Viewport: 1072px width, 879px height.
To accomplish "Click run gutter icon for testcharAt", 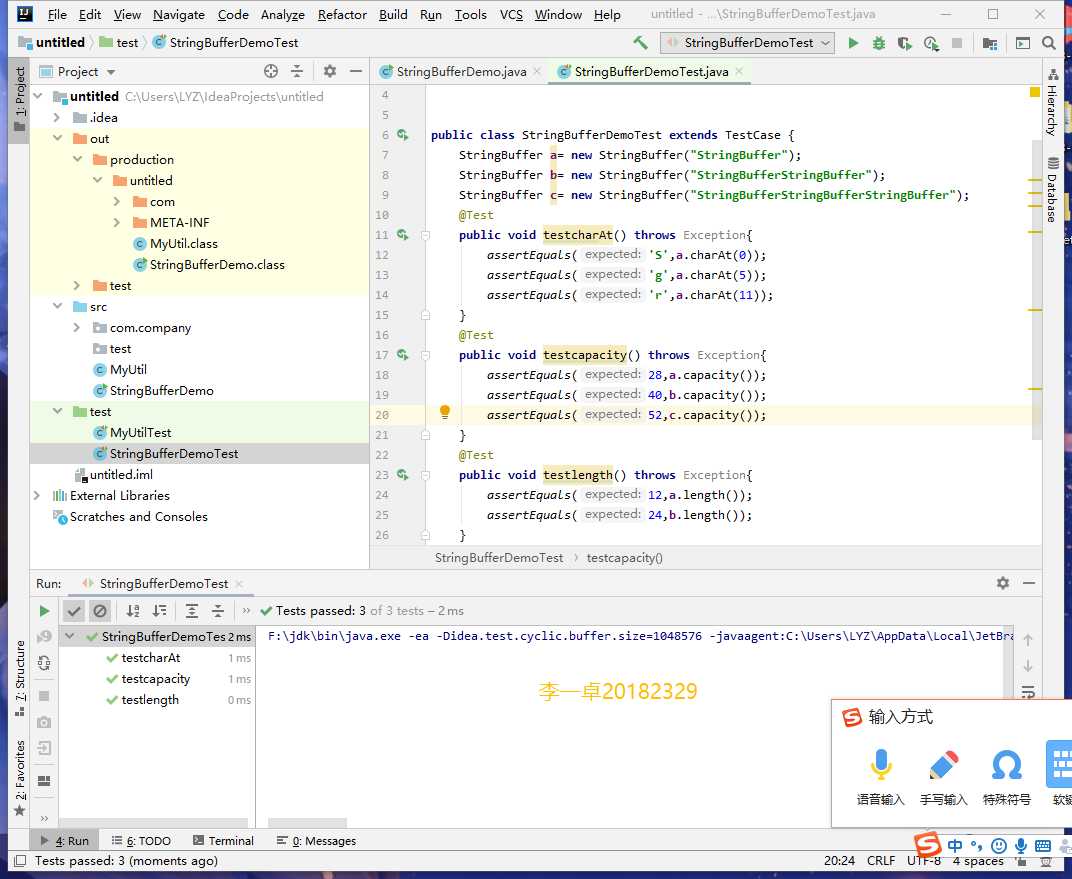I will (x=403, y=234).
